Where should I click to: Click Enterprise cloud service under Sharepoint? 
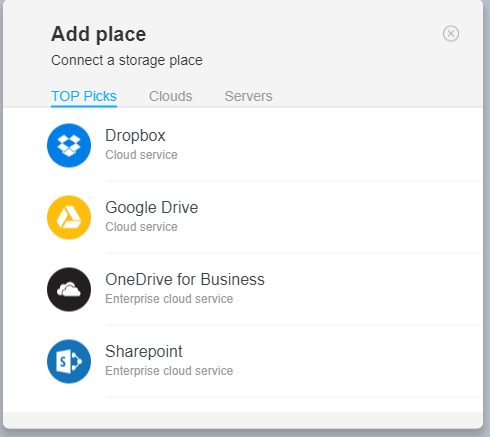(169, 371)
